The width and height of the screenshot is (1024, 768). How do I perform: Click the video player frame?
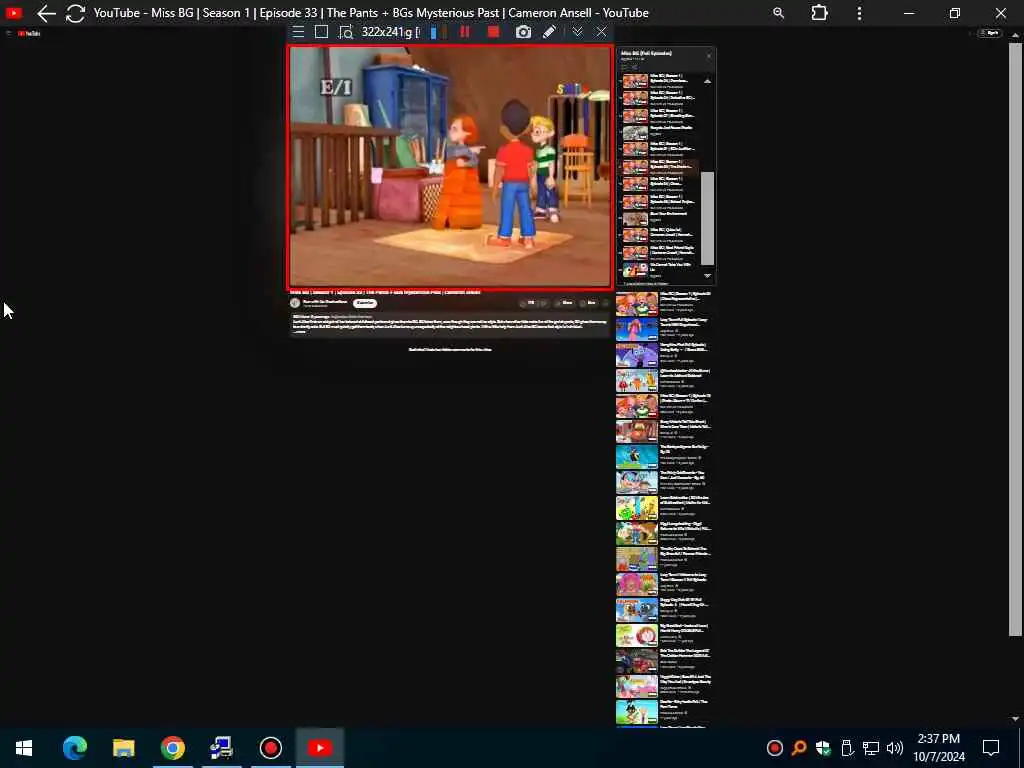click(x=450, y=167)
